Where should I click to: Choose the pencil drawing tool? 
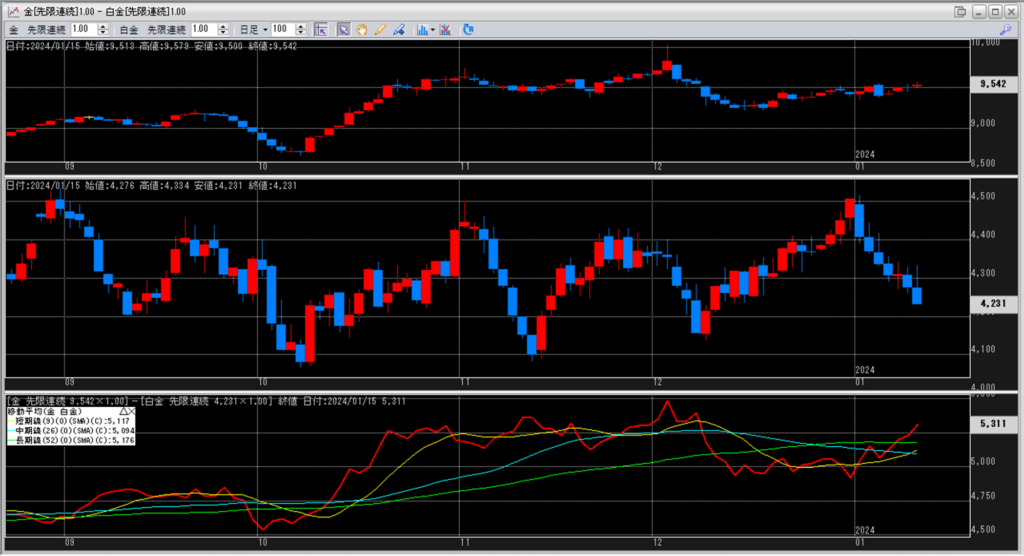point(380,30)
